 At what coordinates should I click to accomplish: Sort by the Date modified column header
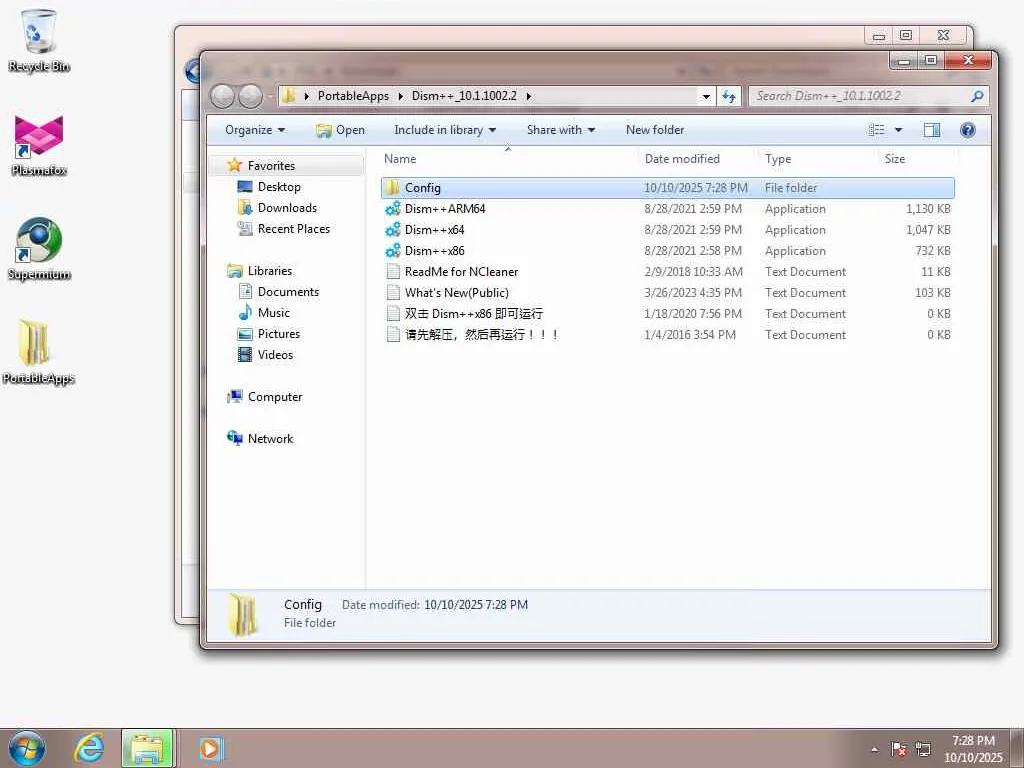click(697, 159)
